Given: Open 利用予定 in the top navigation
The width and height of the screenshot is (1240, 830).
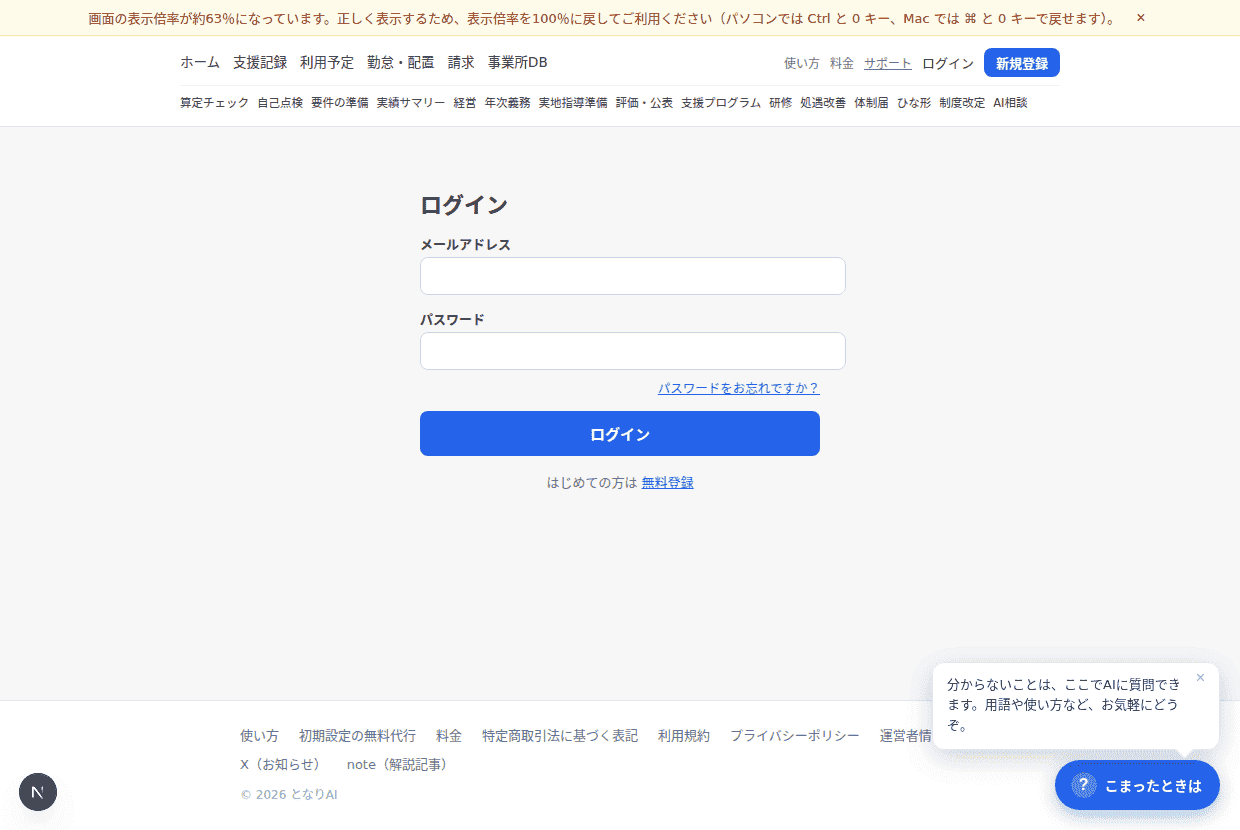Looking at the screenshot, I should 327,62.
